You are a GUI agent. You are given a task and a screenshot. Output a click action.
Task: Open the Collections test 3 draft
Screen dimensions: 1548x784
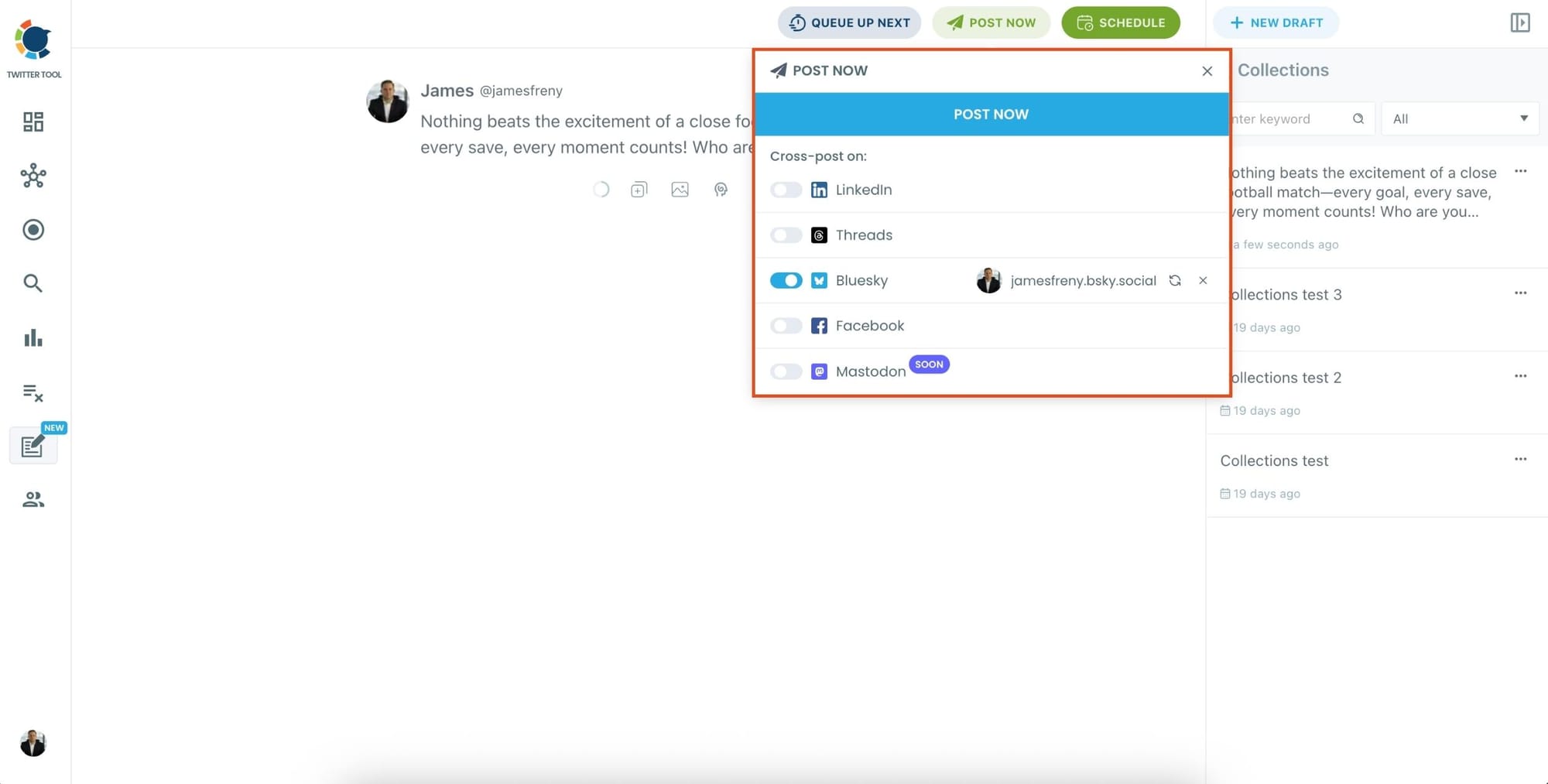1374,310
